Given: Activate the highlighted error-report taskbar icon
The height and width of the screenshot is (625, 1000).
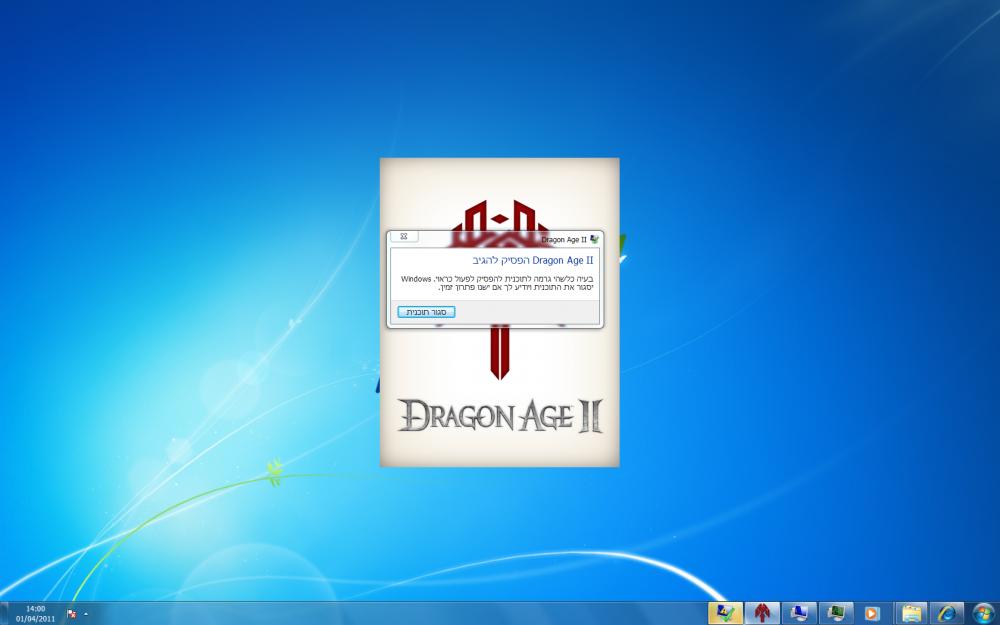Looking at the screenshot, I should pyautogui.click(x=725, y=614).
